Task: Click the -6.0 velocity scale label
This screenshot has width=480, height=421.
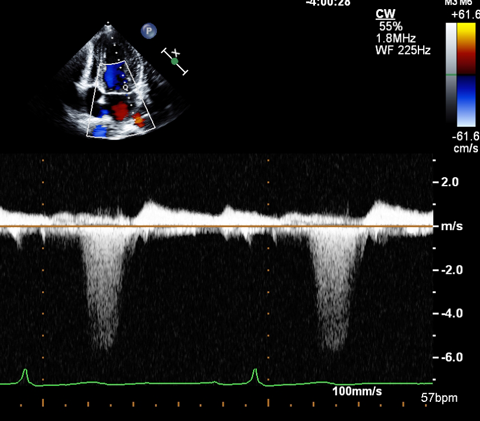Action: [x=452, y=357]
